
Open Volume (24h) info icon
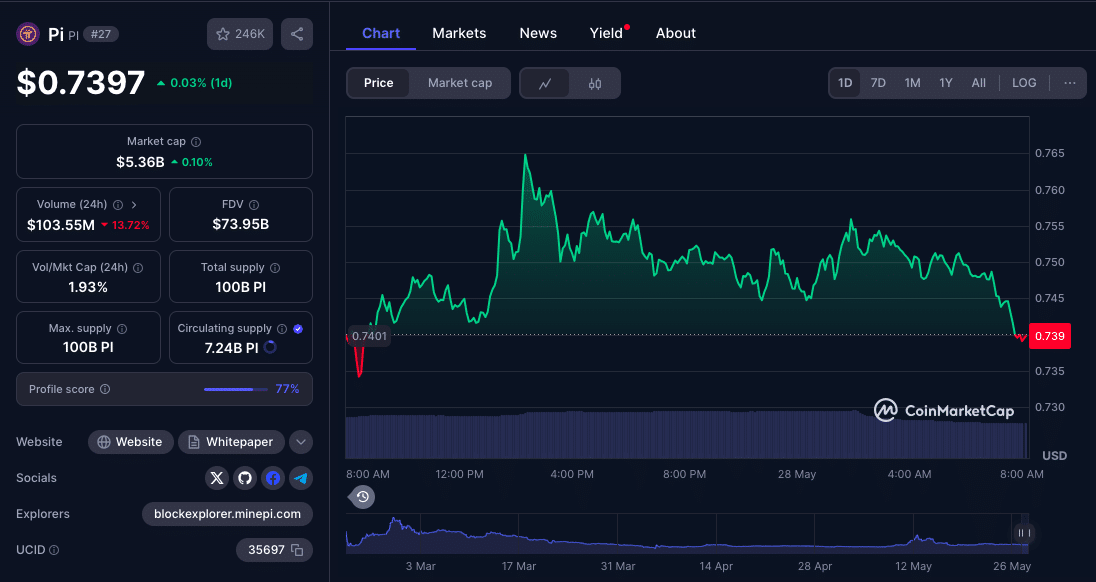[x=118, y=205]
